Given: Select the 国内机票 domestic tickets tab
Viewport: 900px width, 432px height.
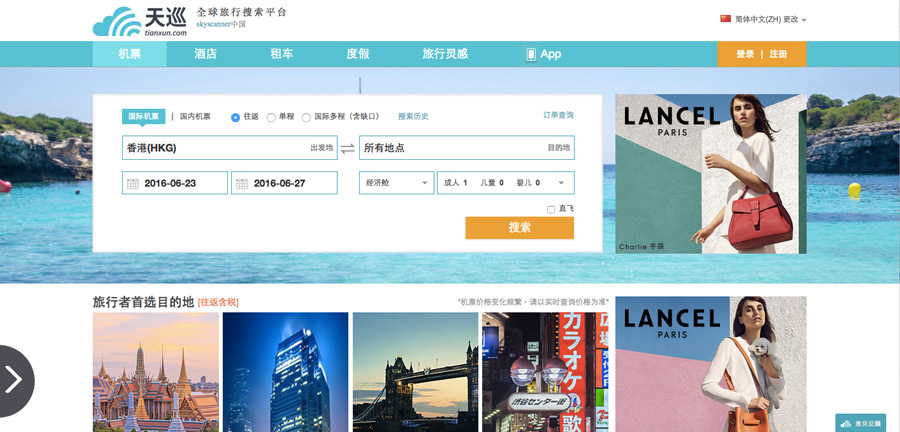Looking at the screenshot, I should click(x=195, y=116).
